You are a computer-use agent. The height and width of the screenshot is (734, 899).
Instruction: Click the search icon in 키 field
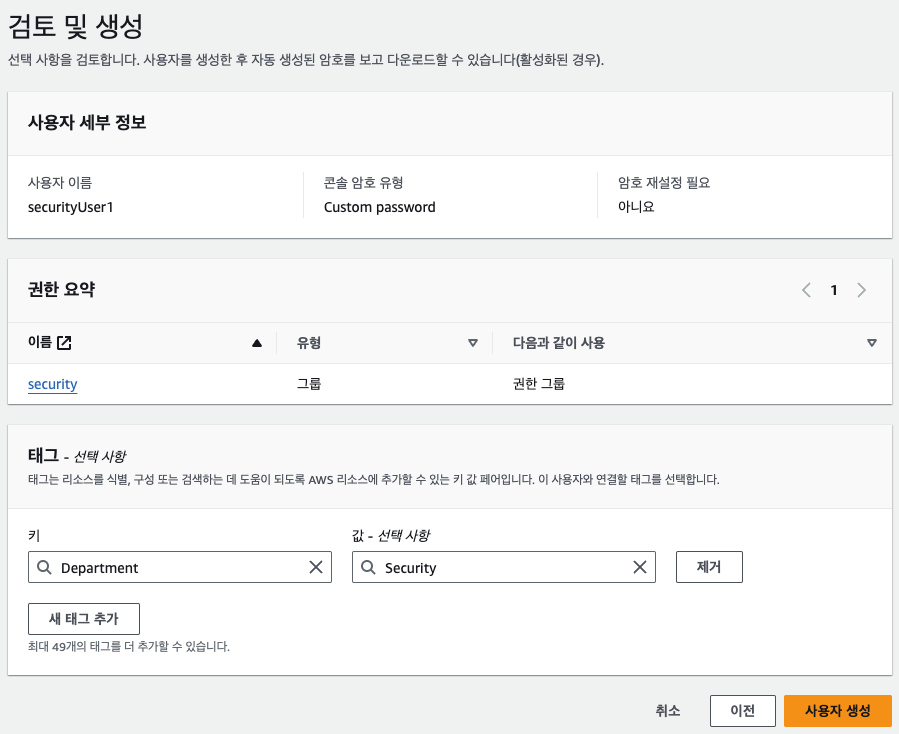44,567
